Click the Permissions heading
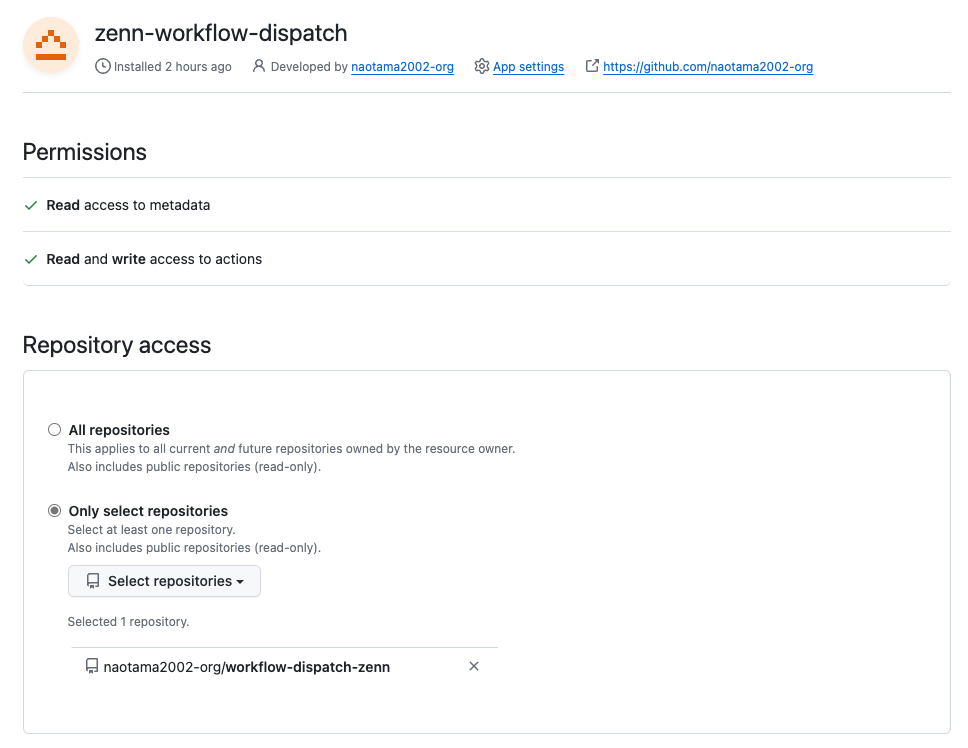This screenshot has height=748, width=968. coord(85,152)
